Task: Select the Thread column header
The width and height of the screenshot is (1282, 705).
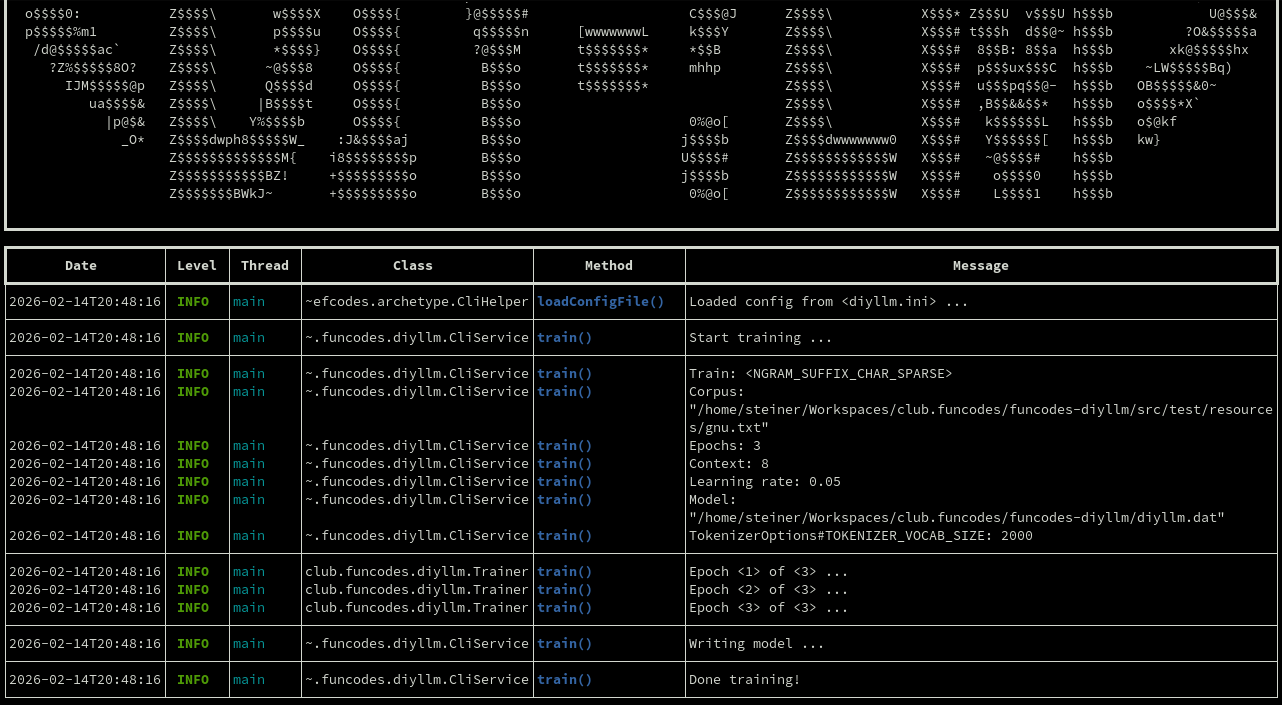Action: 265,266
